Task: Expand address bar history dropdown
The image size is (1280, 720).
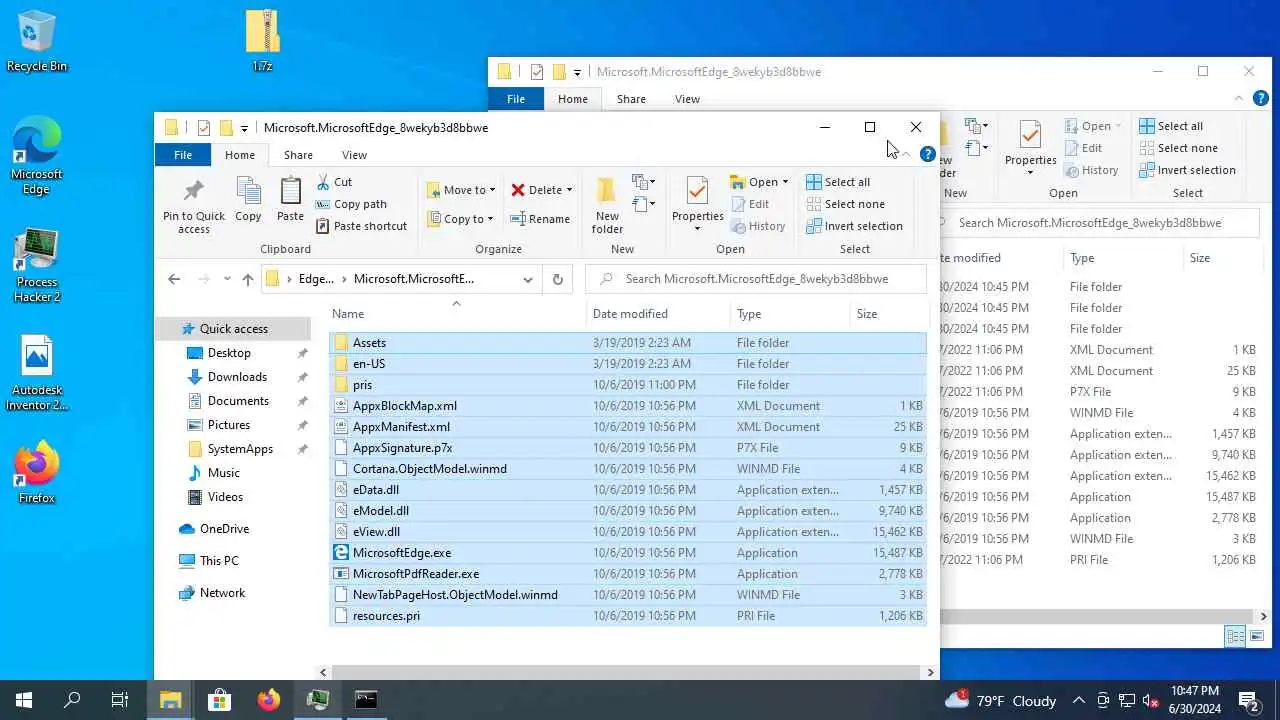Action: click(x=529, y=279)
